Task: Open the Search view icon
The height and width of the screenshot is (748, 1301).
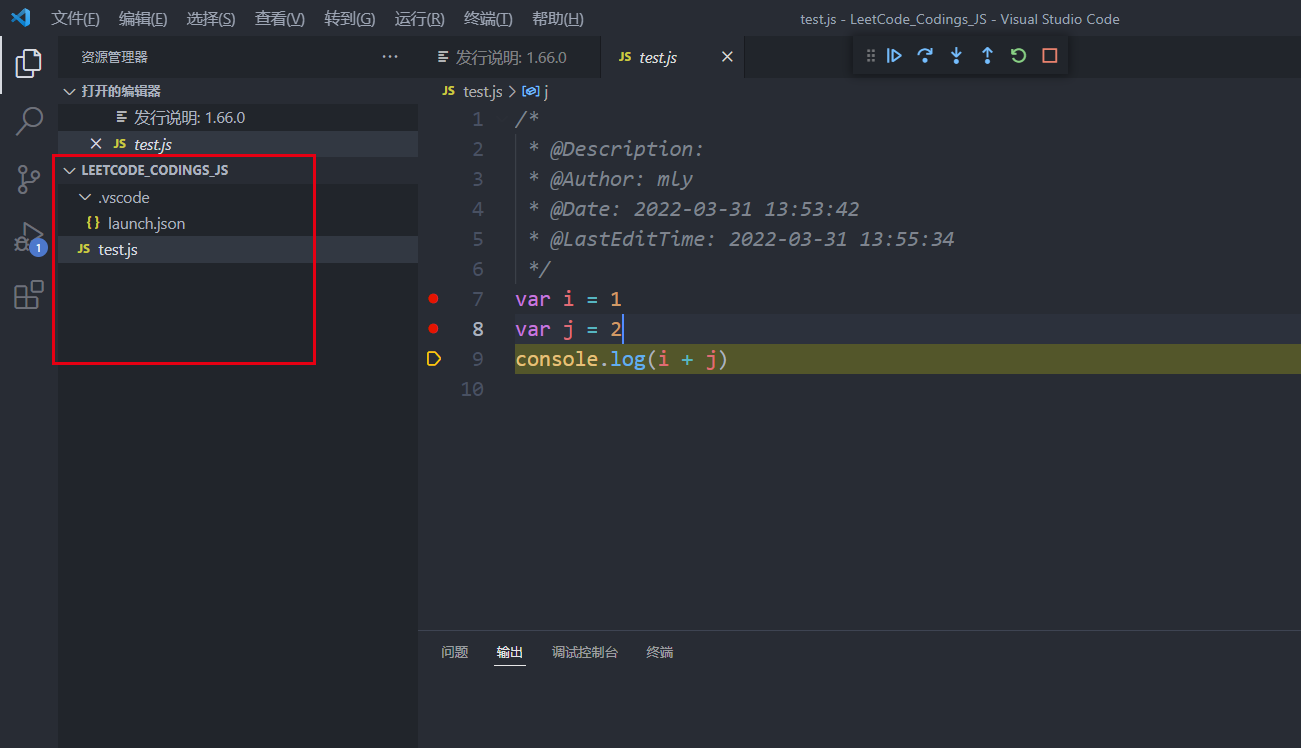Action: [29, 122]
